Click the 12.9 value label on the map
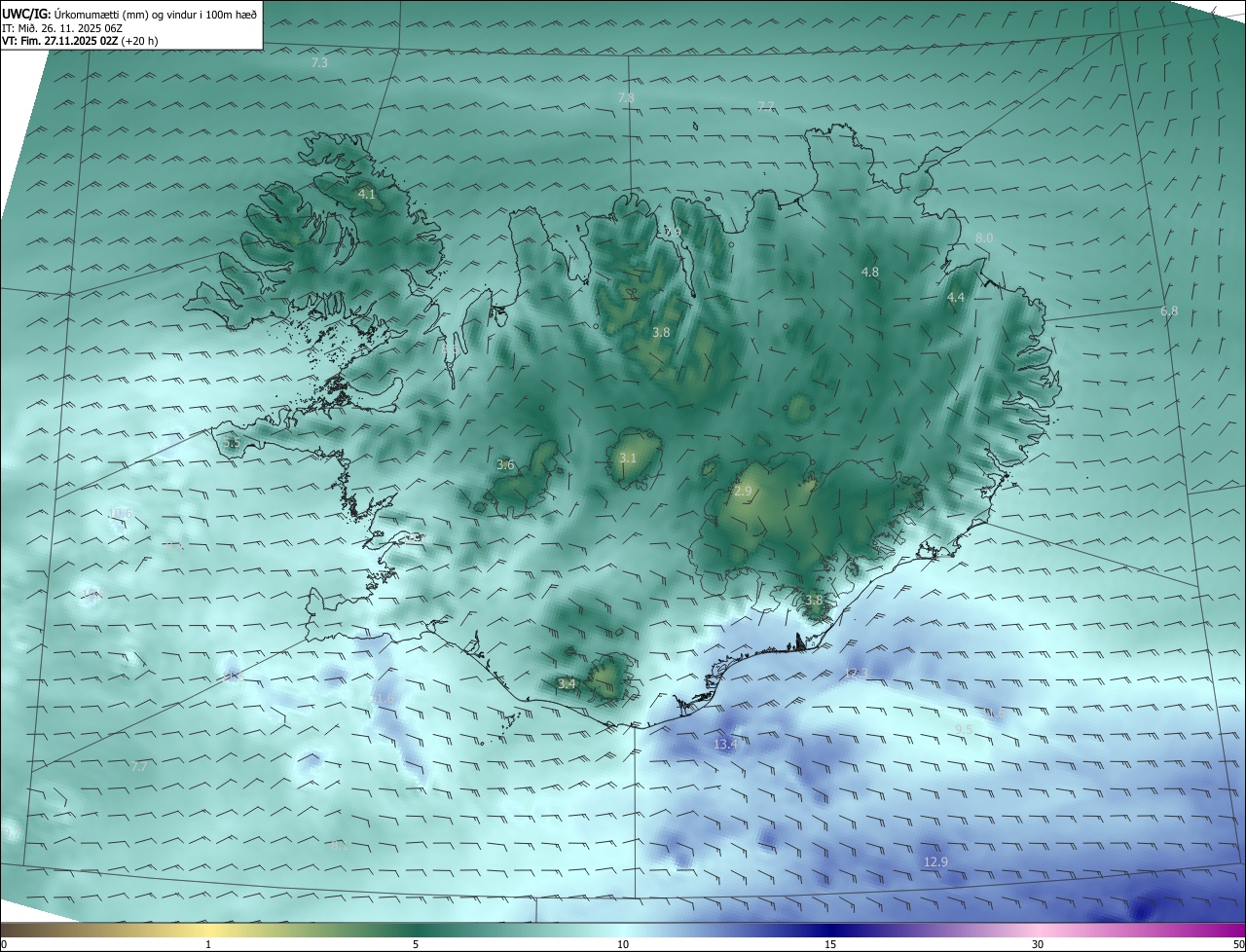The height and width of the screenshot is (952, 1246). point(935,862)
